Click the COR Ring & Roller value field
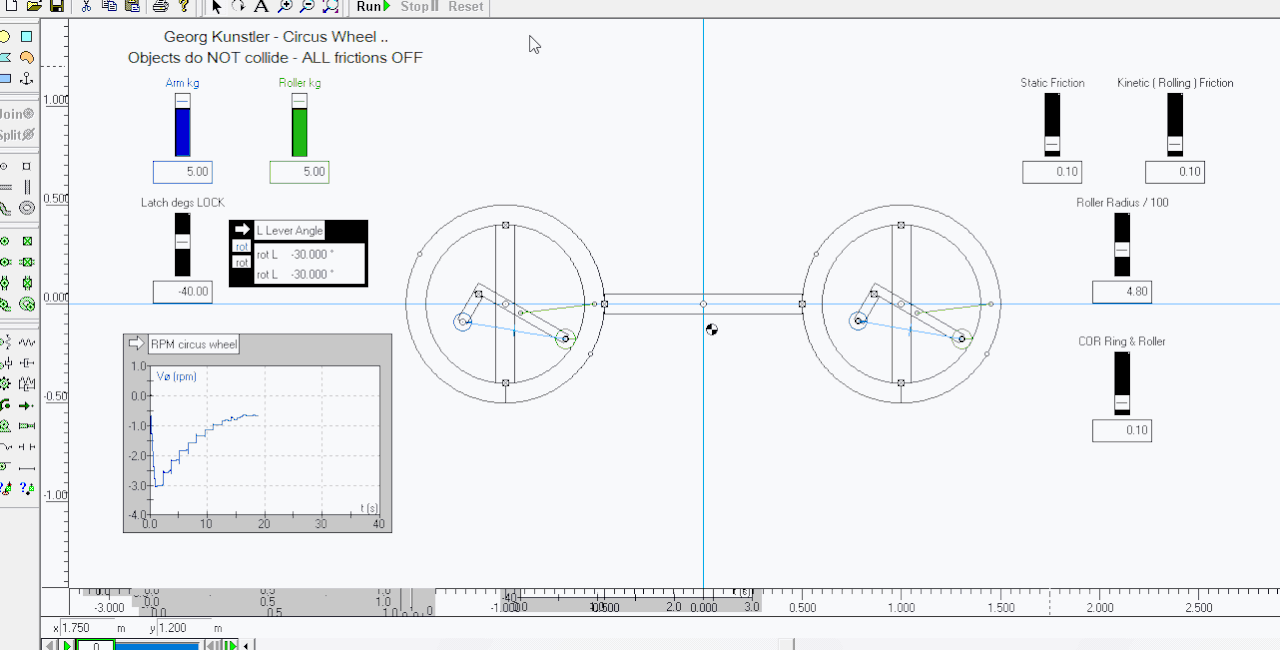1280x650 pixels. pos(1122,430)
